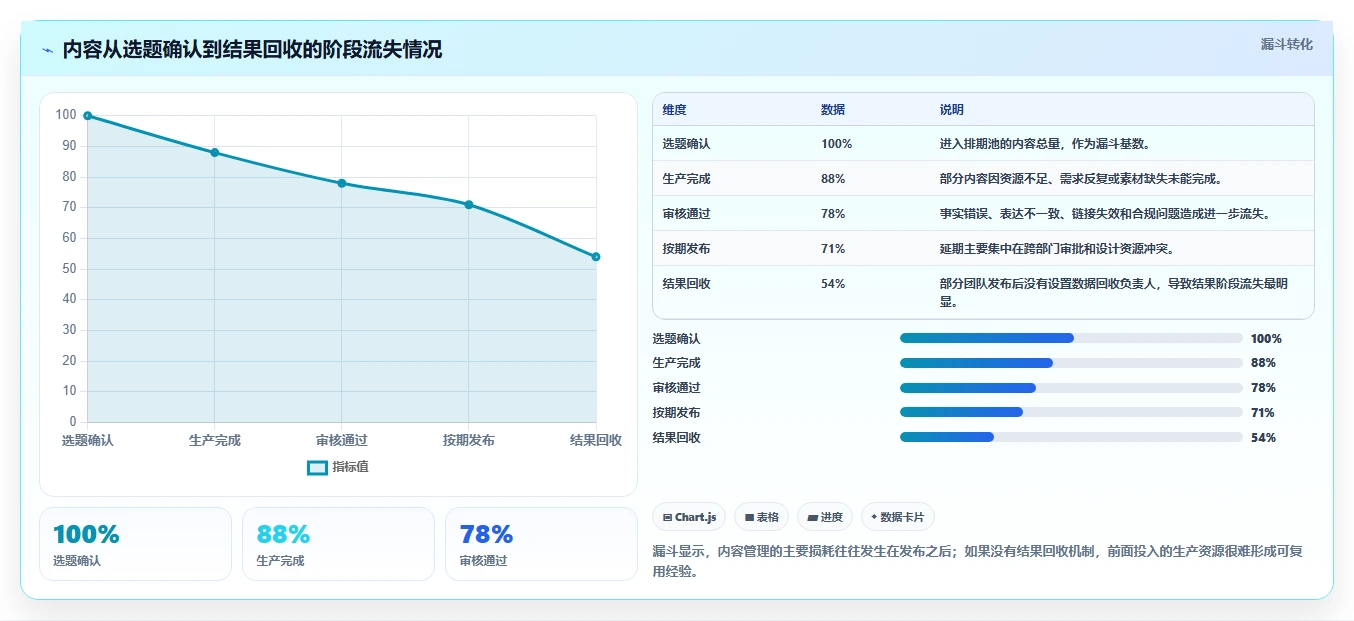Click the lightning icon beside the title

click(48, 50)
